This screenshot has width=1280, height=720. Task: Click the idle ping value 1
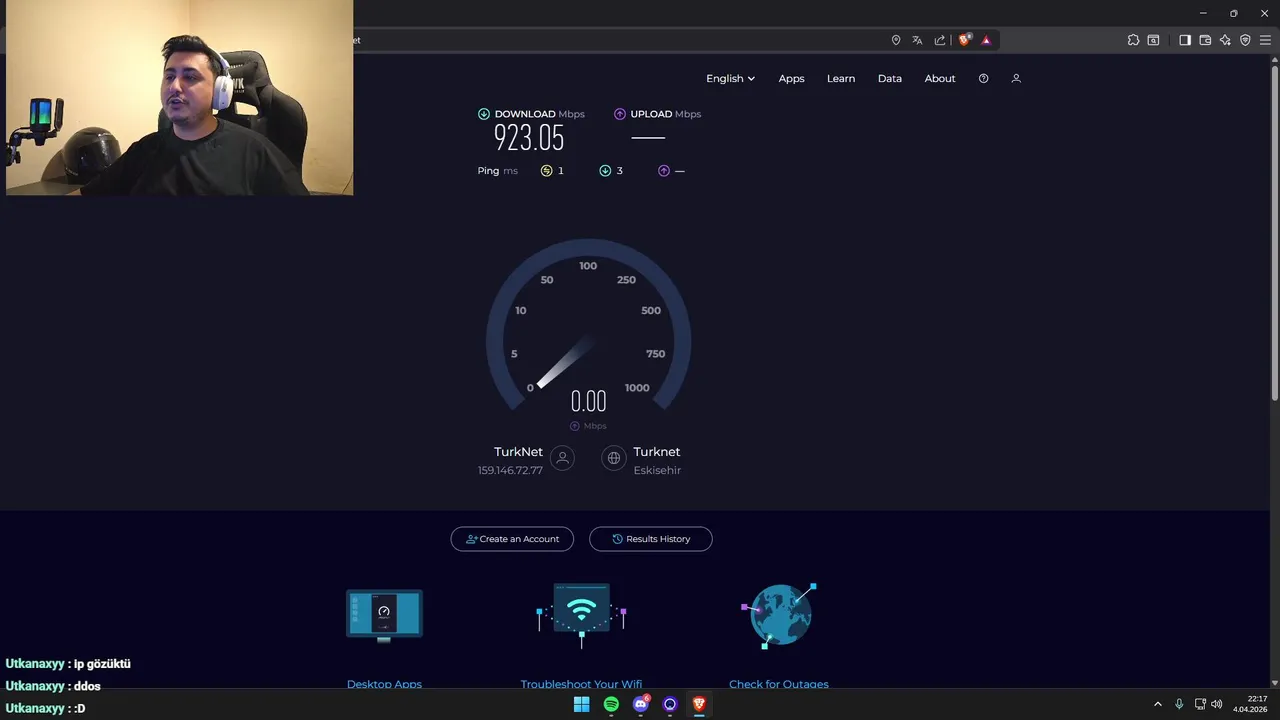point(560,171)
